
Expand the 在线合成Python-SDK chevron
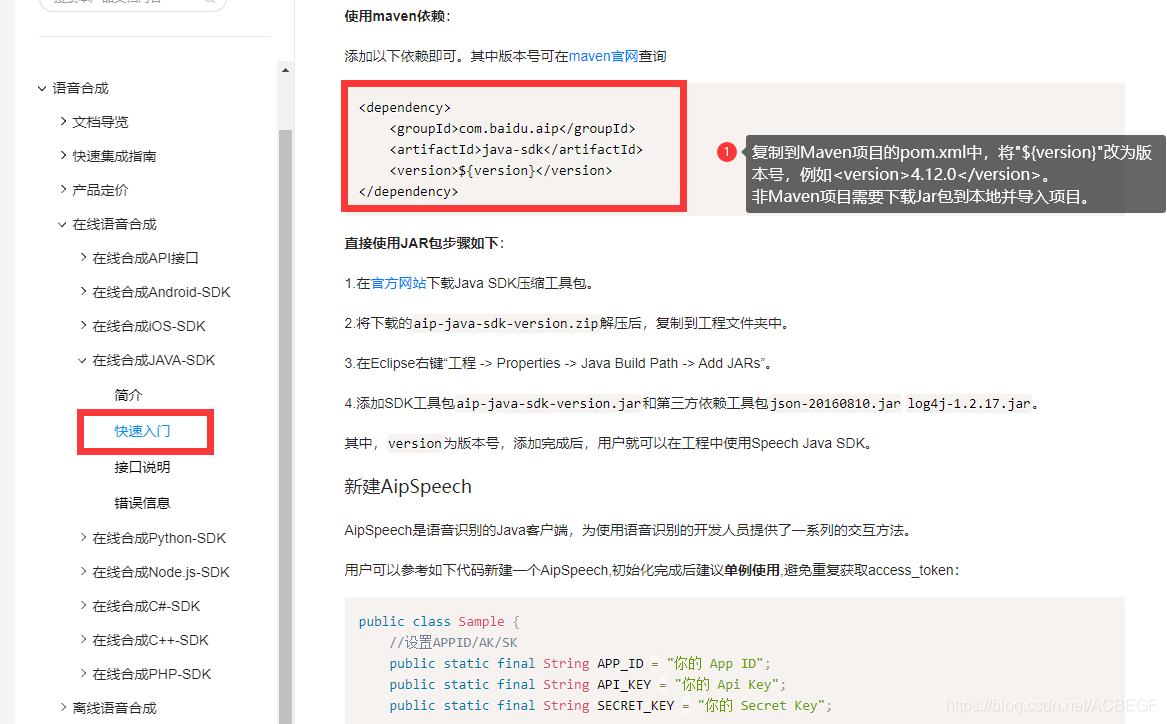pyautogui.click(x=83, y=537)
